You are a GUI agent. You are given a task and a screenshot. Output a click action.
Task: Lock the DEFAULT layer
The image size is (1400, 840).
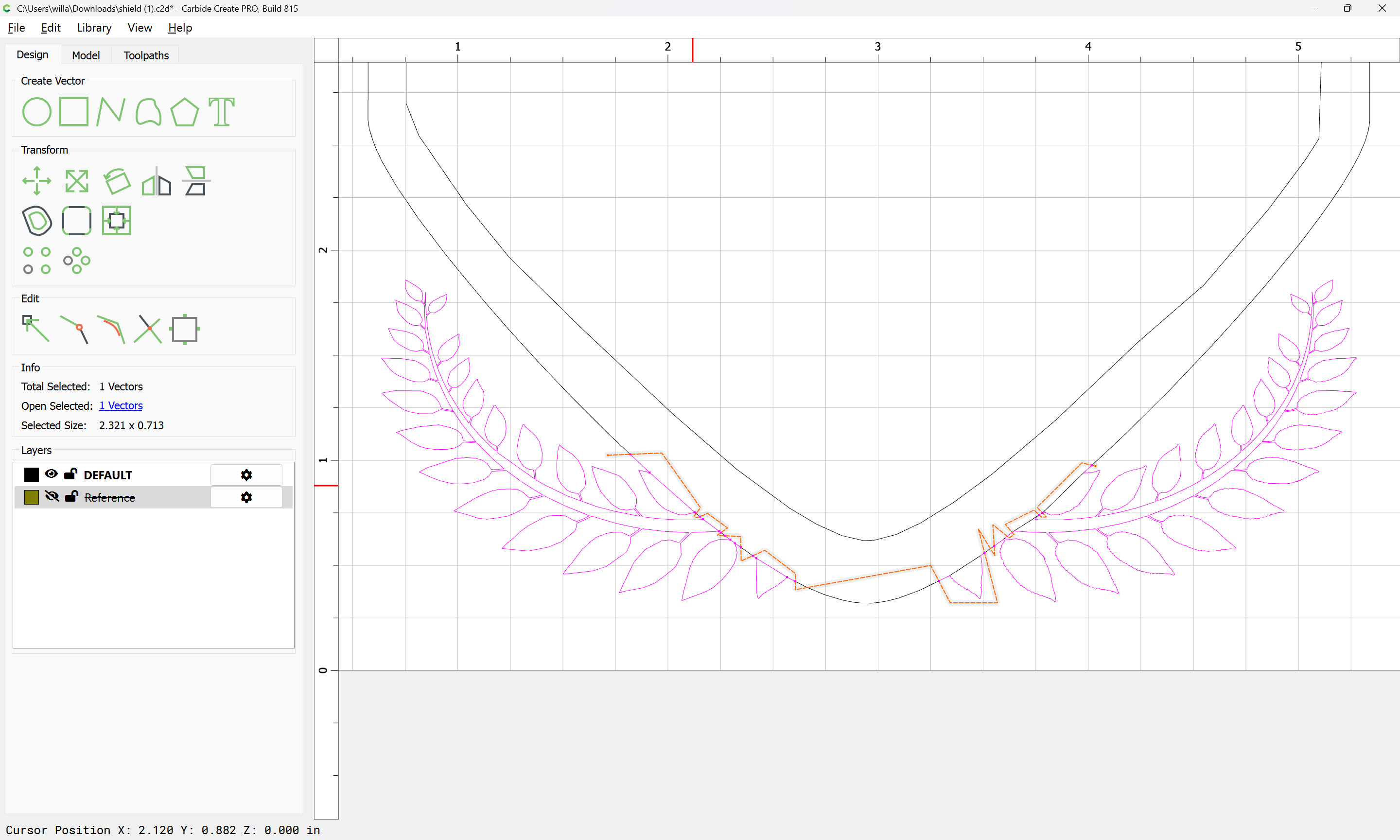(71, 473)
